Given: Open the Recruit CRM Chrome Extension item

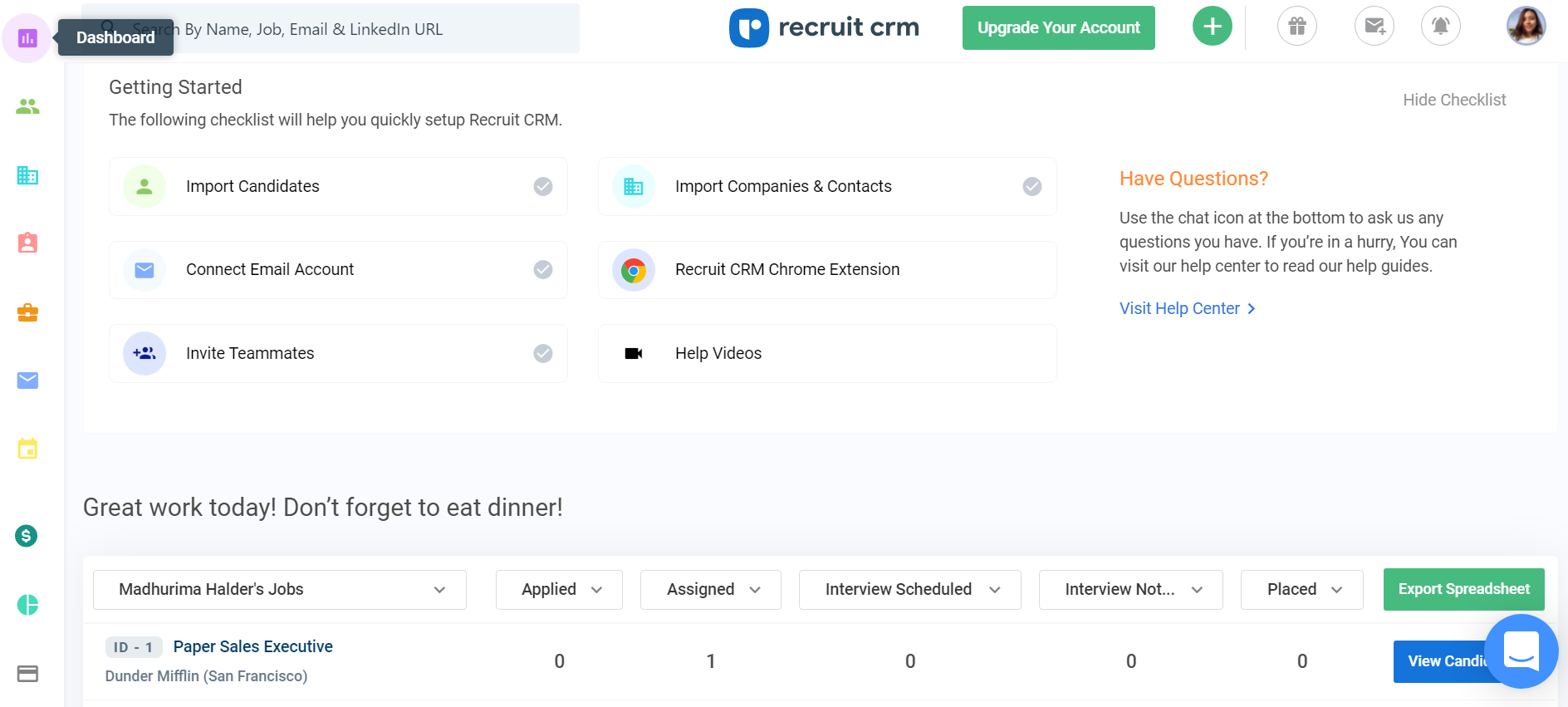Looking at the screenshot, I should pyautogui.click(x=827, y=270).
